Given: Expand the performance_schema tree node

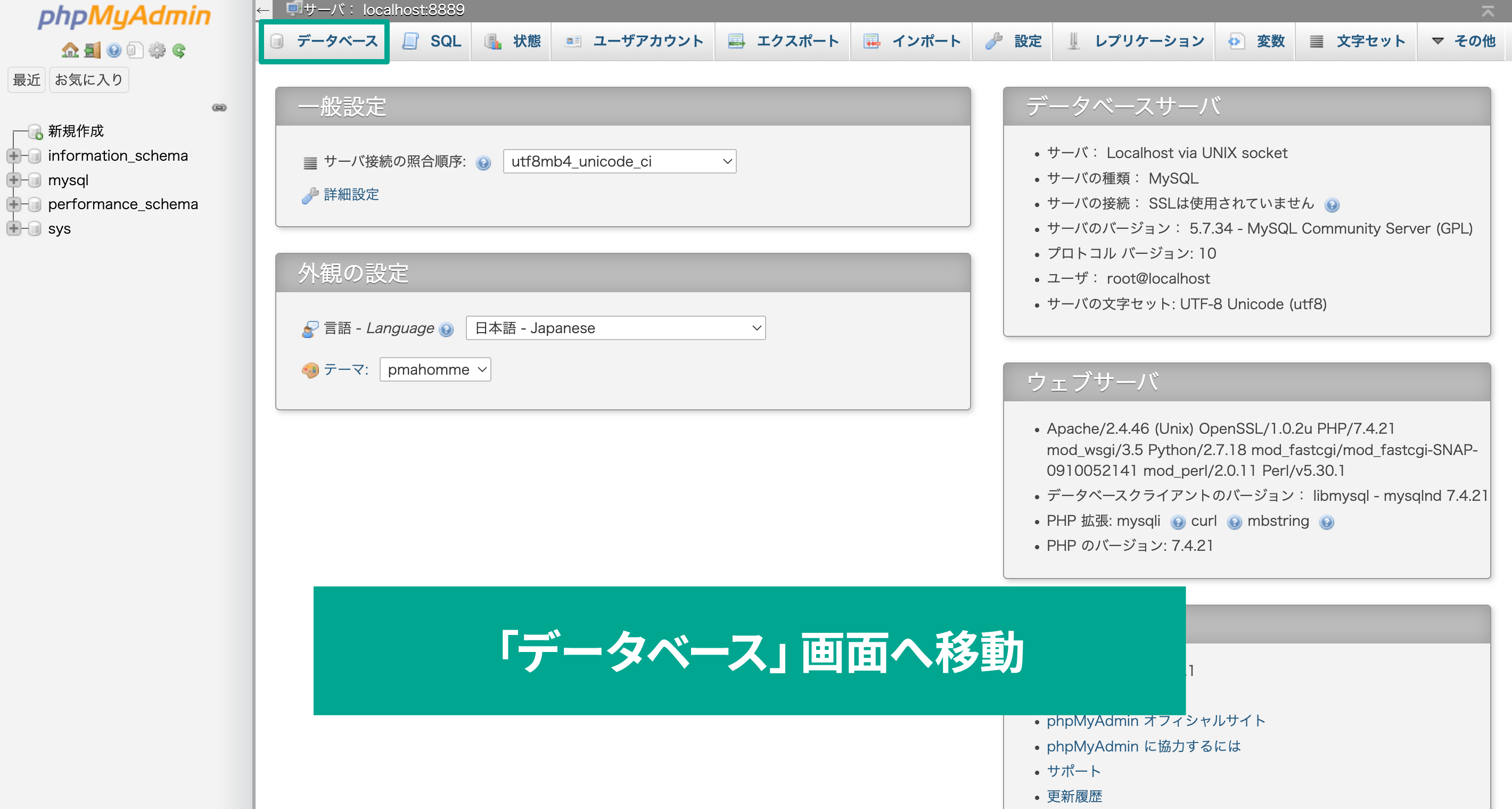Looking at the screenshot, I should [13, 204].
